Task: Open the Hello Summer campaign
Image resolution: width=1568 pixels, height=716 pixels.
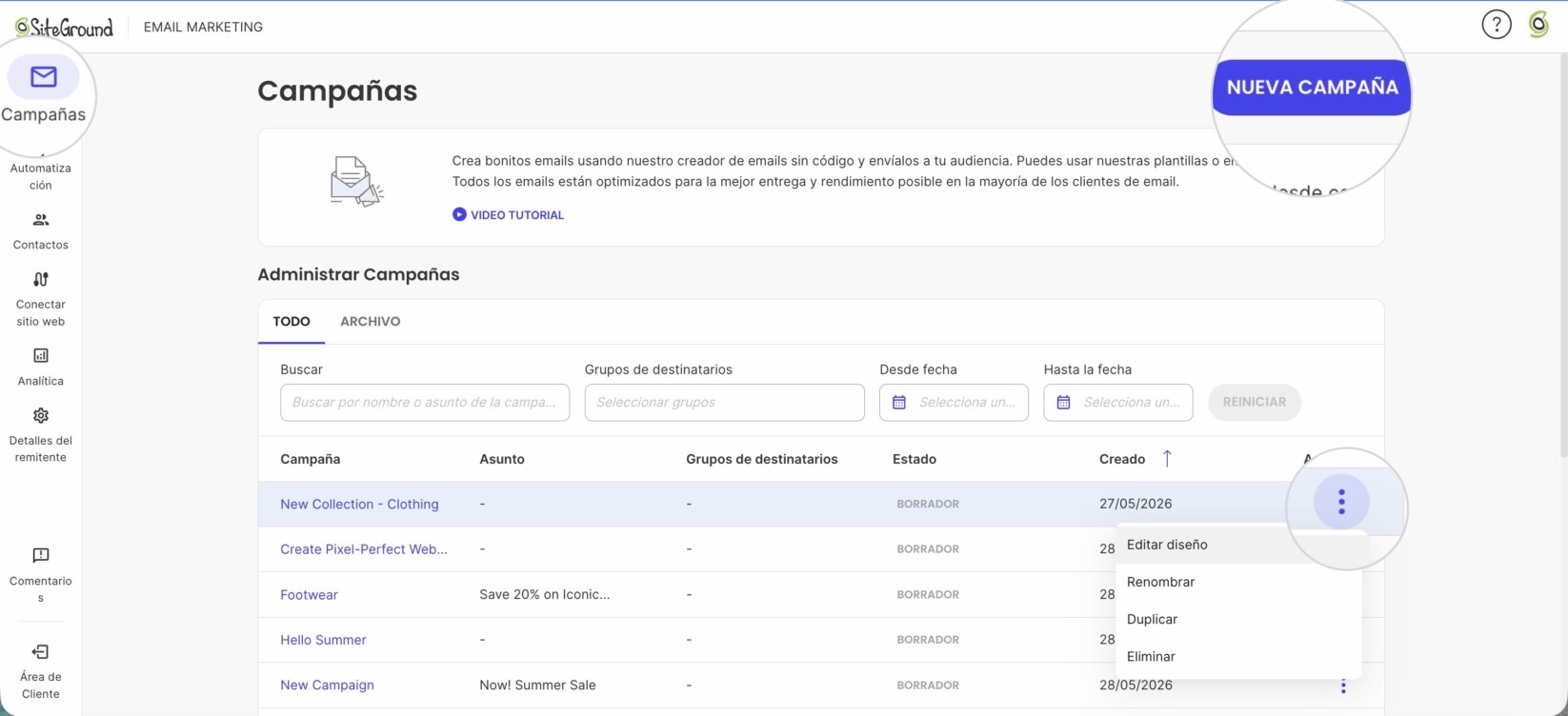Action: pyautogui.click(x=323, y=640)
